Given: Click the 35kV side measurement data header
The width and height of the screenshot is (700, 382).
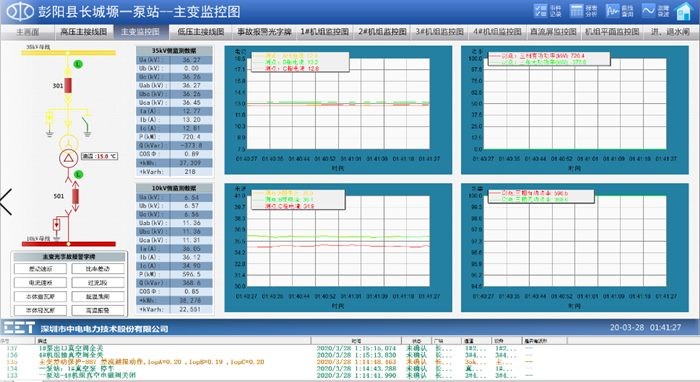Looking at the screenshot, I should [x=174, y=50].
